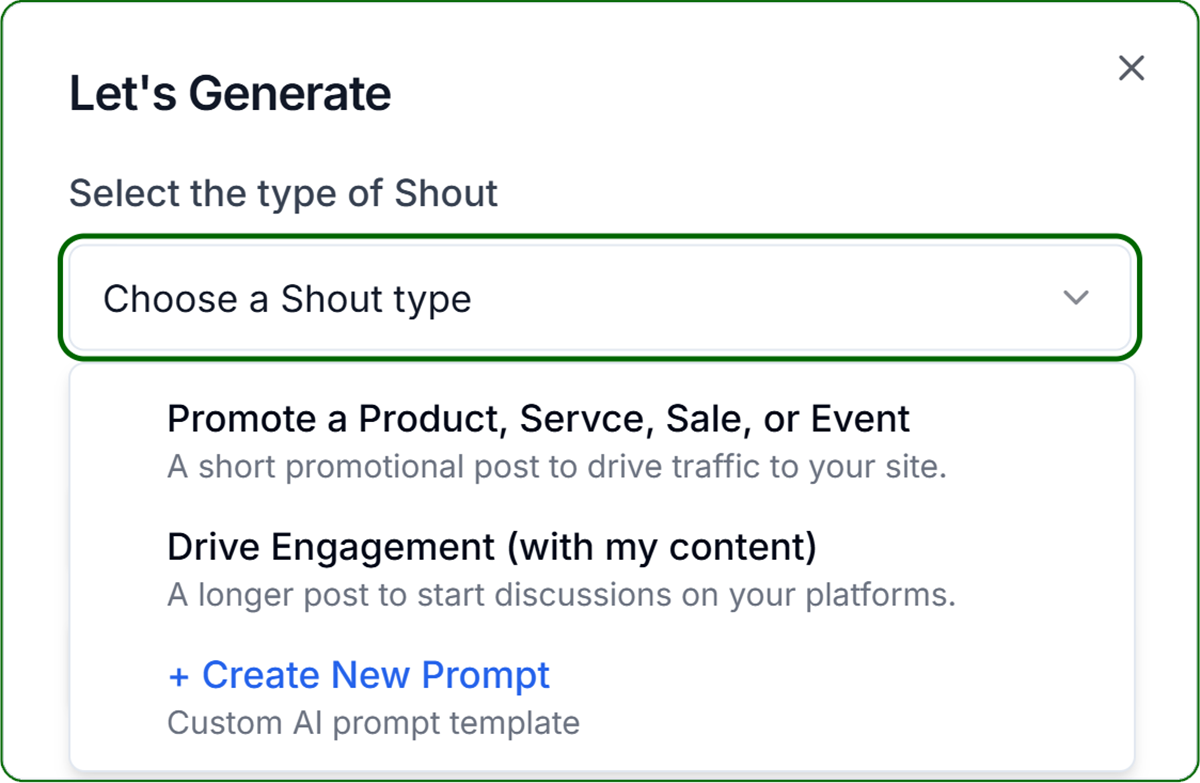Start creating a custom AI prompt

[357, 674]
